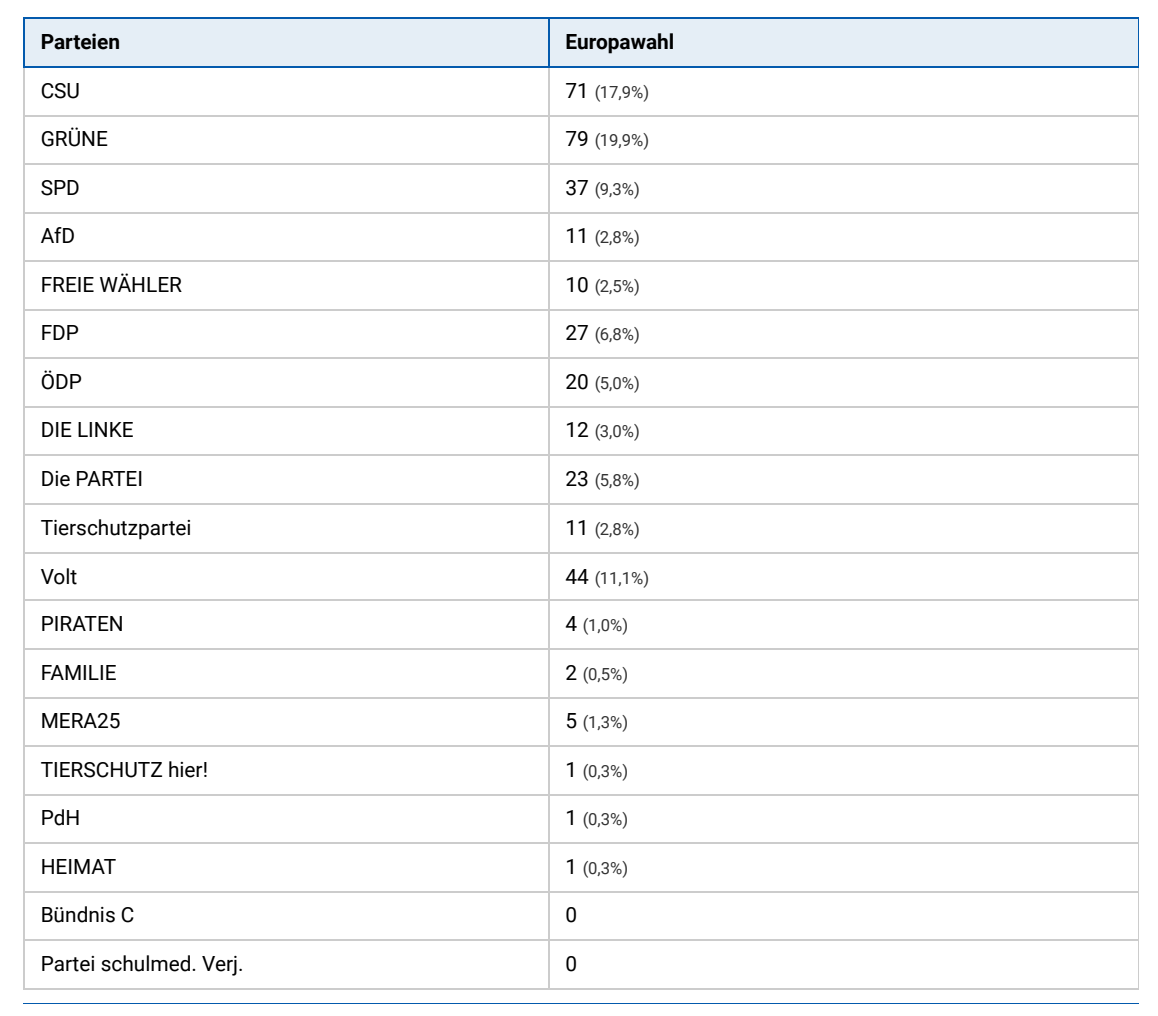This screenshot has height=1016, width=1158.
Task: Select the HEIMAT party name cell
Action: coord(287,867)
